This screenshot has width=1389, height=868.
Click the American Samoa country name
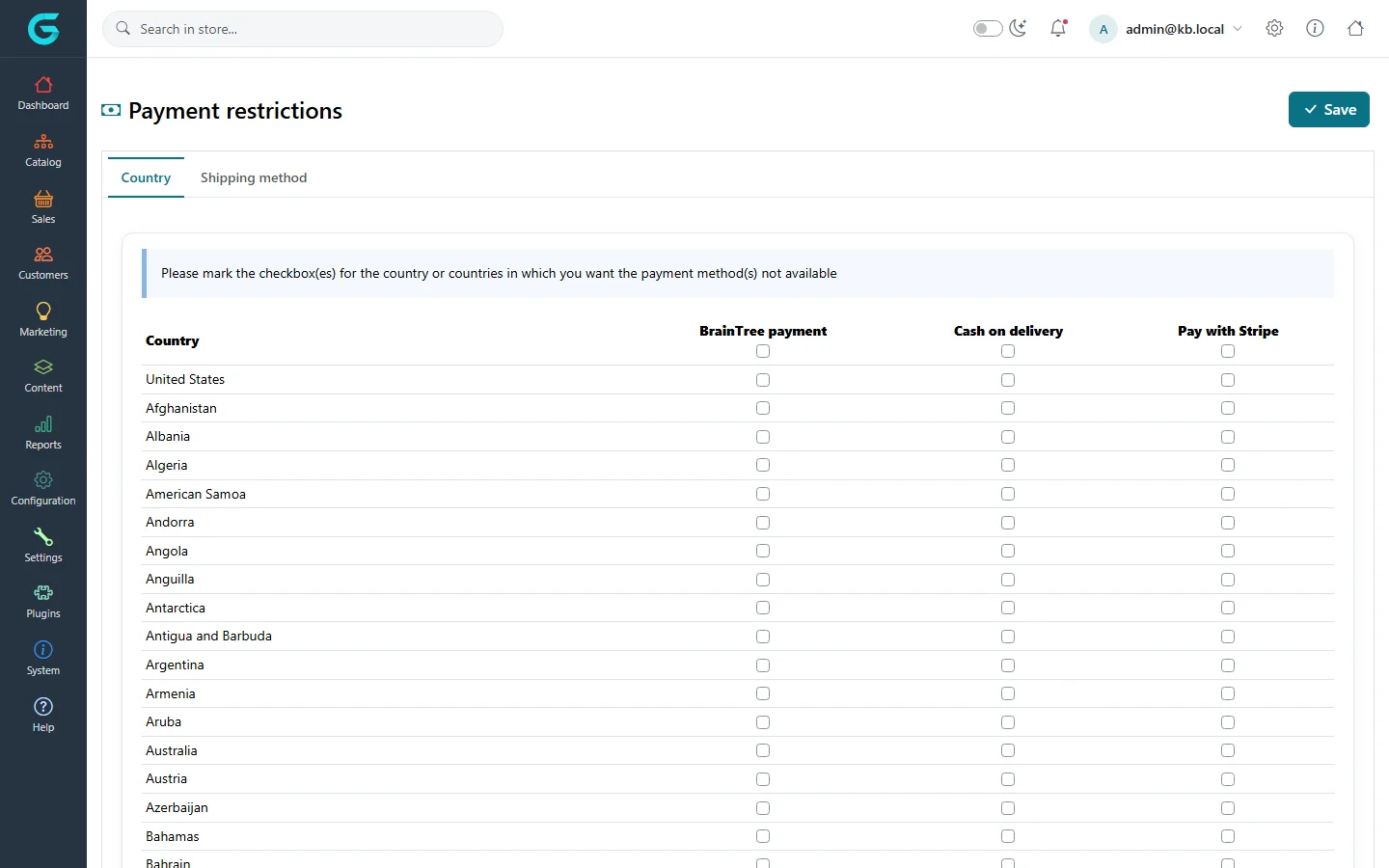coord(196,494)
